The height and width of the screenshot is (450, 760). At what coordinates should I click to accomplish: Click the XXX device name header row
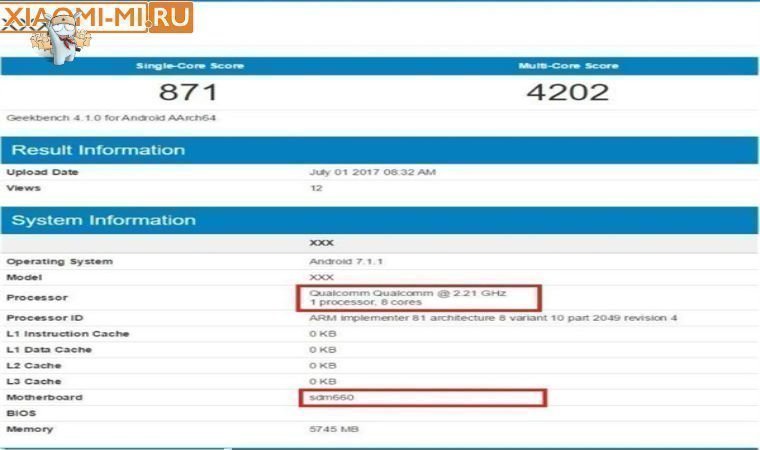coord(380,243)
